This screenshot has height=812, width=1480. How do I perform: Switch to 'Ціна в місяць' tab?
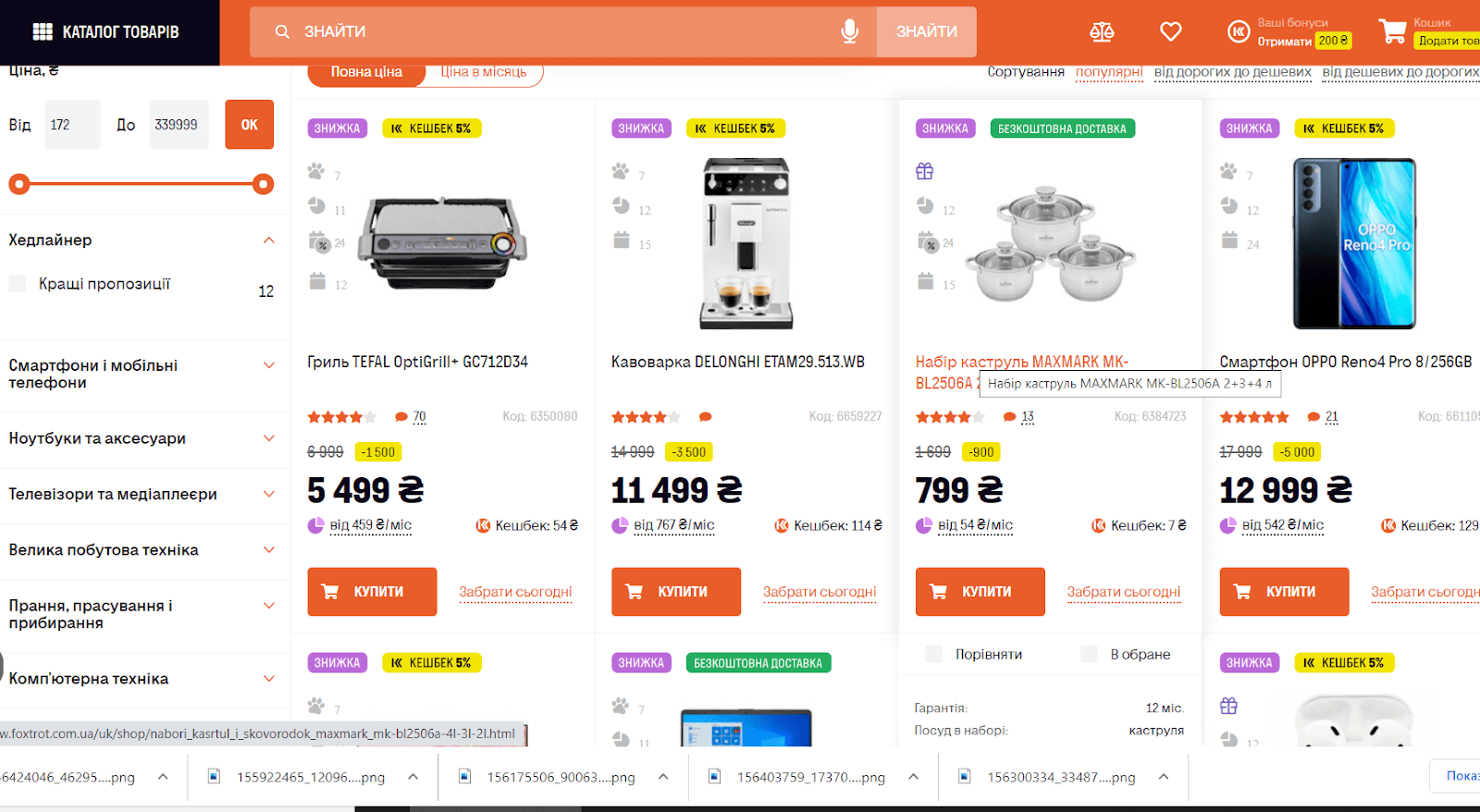point(484,72)
